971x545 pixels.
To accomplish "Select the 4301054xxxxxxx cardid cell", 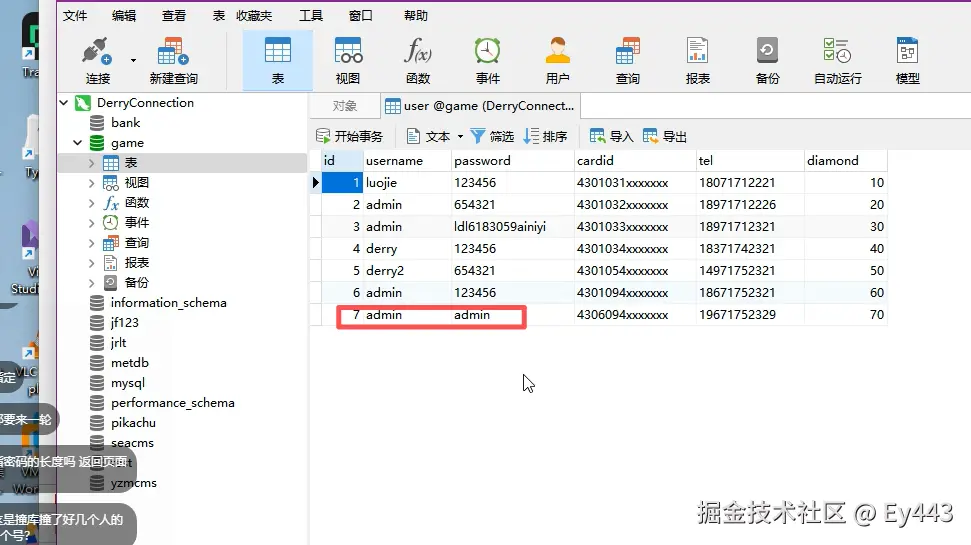I will point(635,271).
